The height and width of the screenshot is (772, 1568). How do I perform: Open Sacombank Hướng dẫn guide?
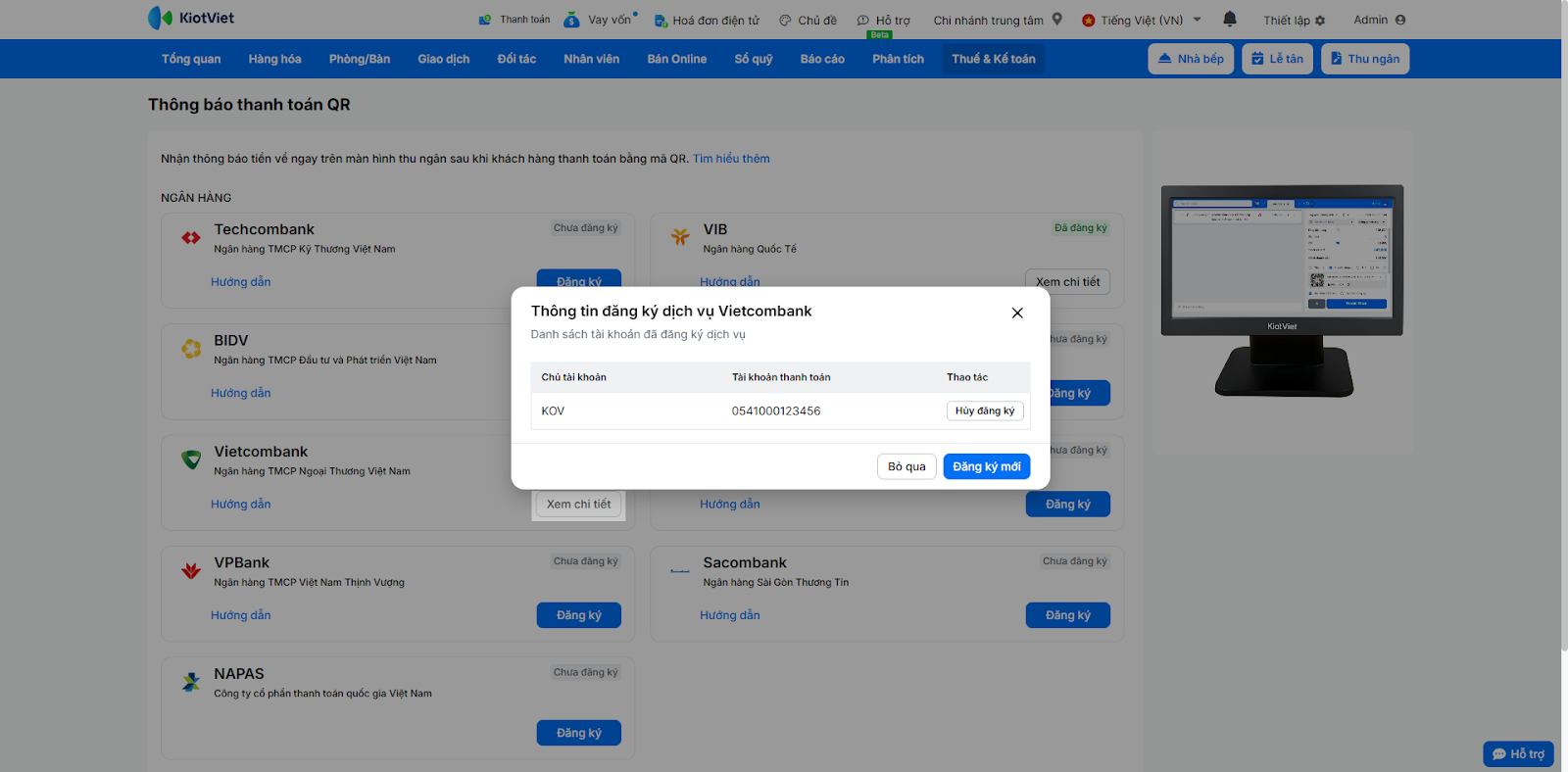tap(730, 615)
